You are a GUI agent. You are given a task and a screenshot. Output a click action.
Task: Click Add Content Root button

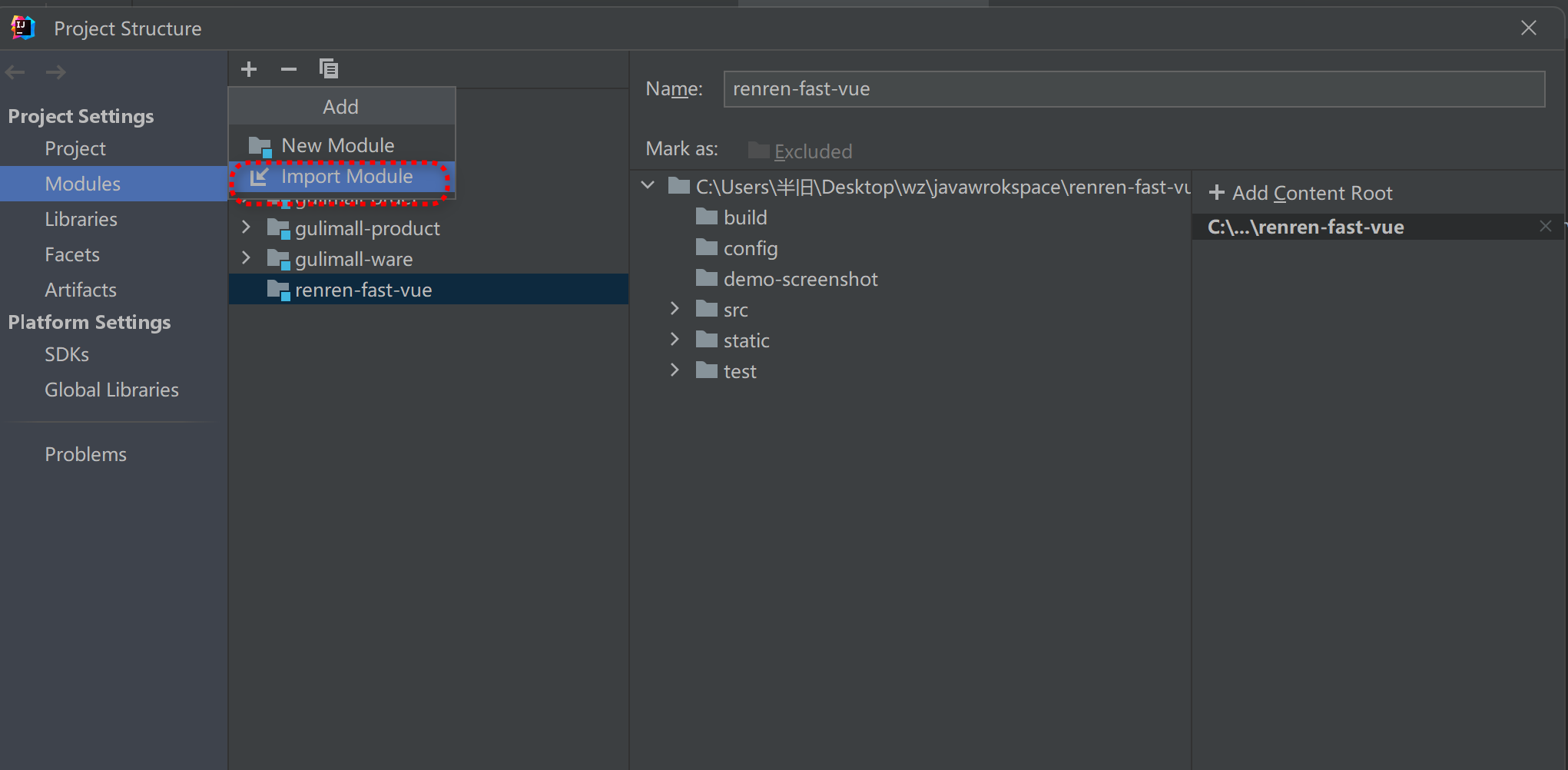click(x=1301, y=193)
